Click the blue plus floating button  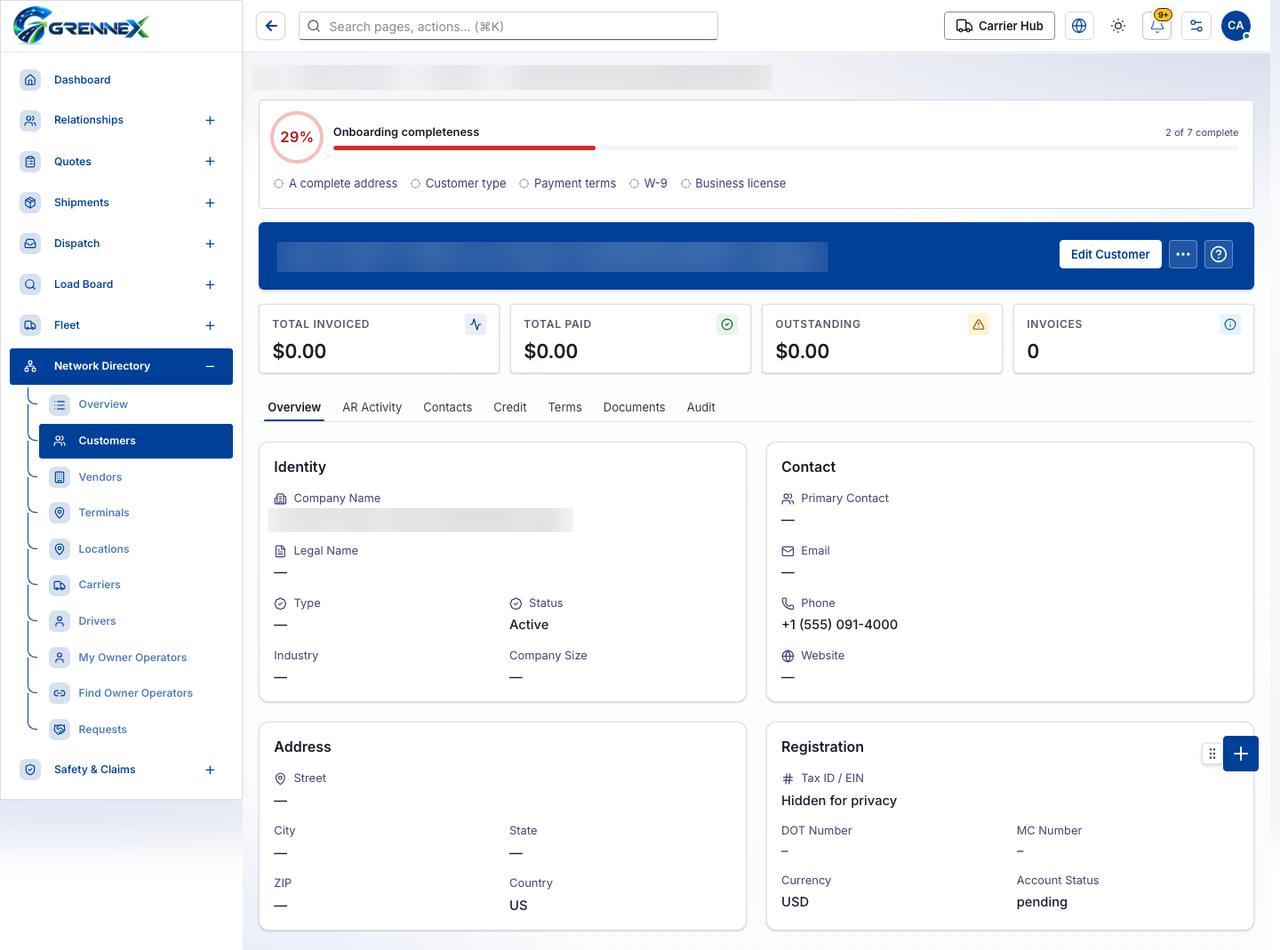point(1241,754)
